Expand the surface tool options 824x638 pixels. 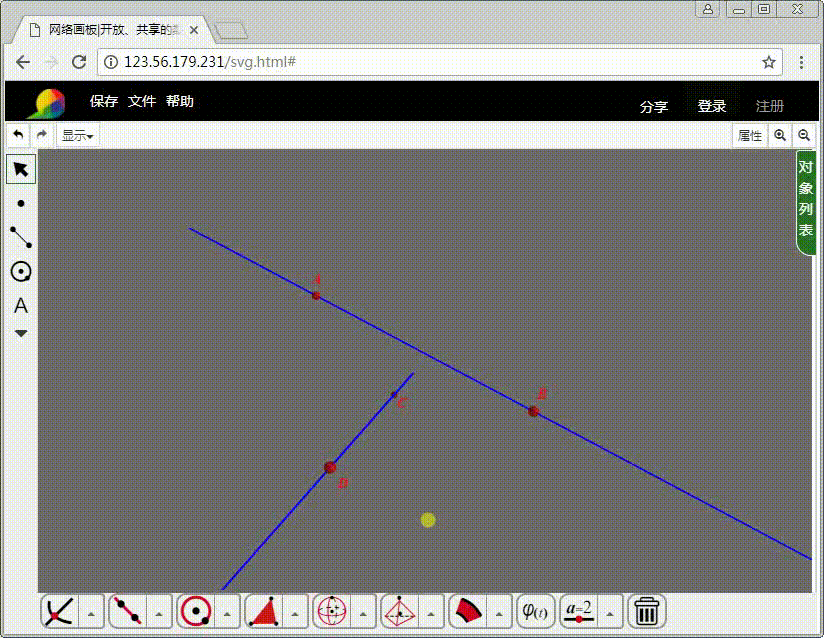coord(499,613)
